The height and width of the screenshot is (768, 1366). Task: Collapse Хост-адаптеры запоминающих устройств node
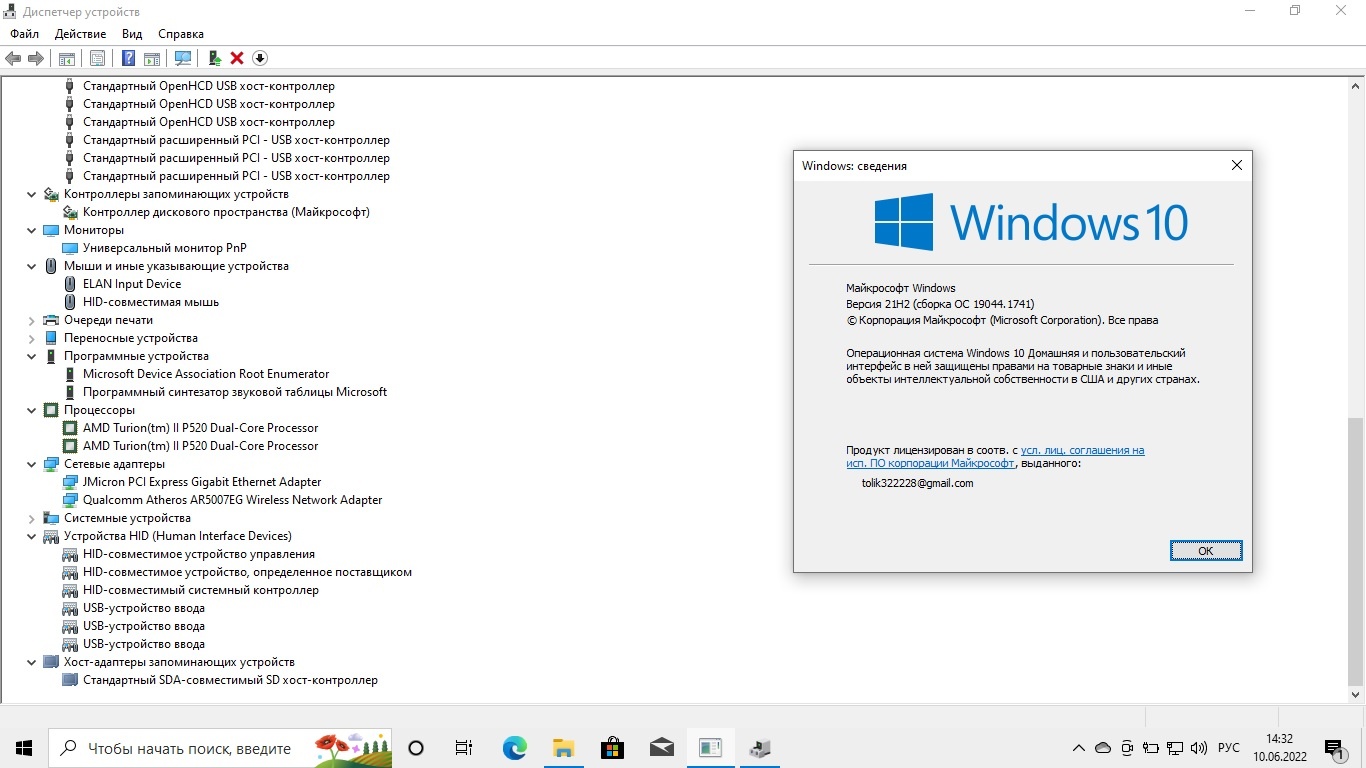click(32, 662)
